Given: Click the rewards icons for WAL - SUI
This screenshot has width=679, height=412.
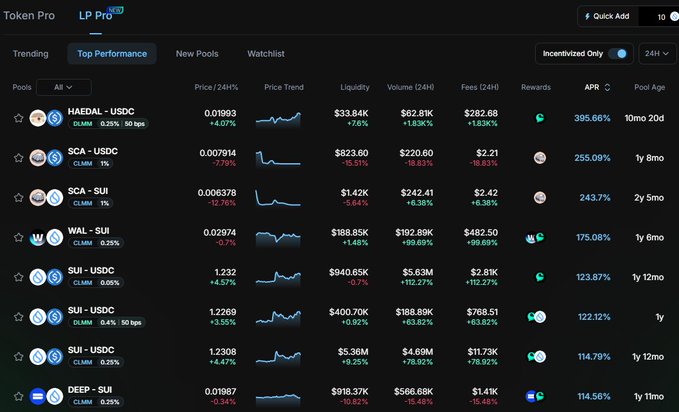Looking at the screenshot, I should point(535,237).
